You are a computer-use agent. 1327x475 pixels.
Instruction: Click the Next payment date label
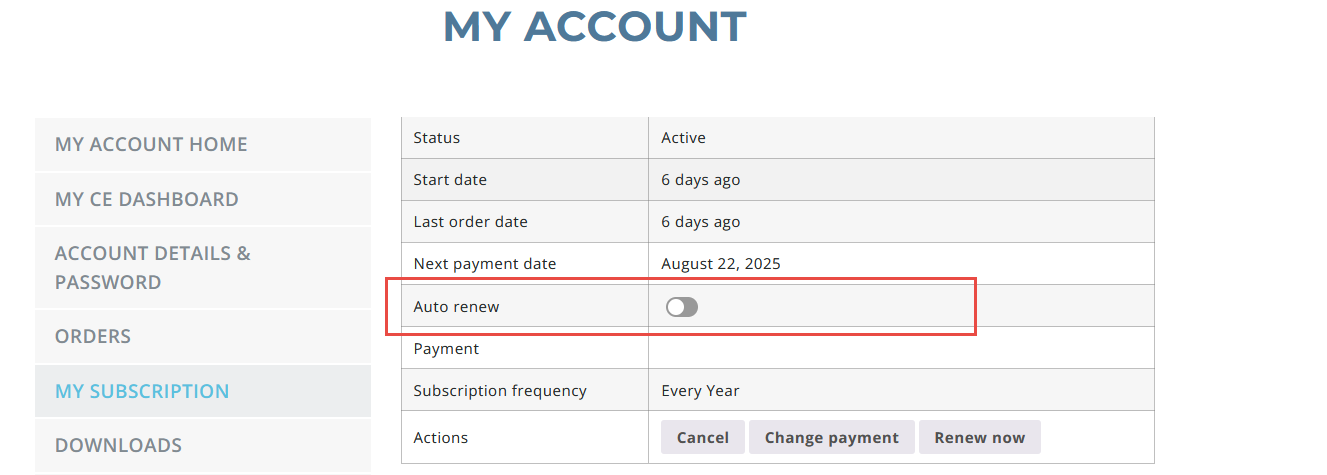click(485, 264)
